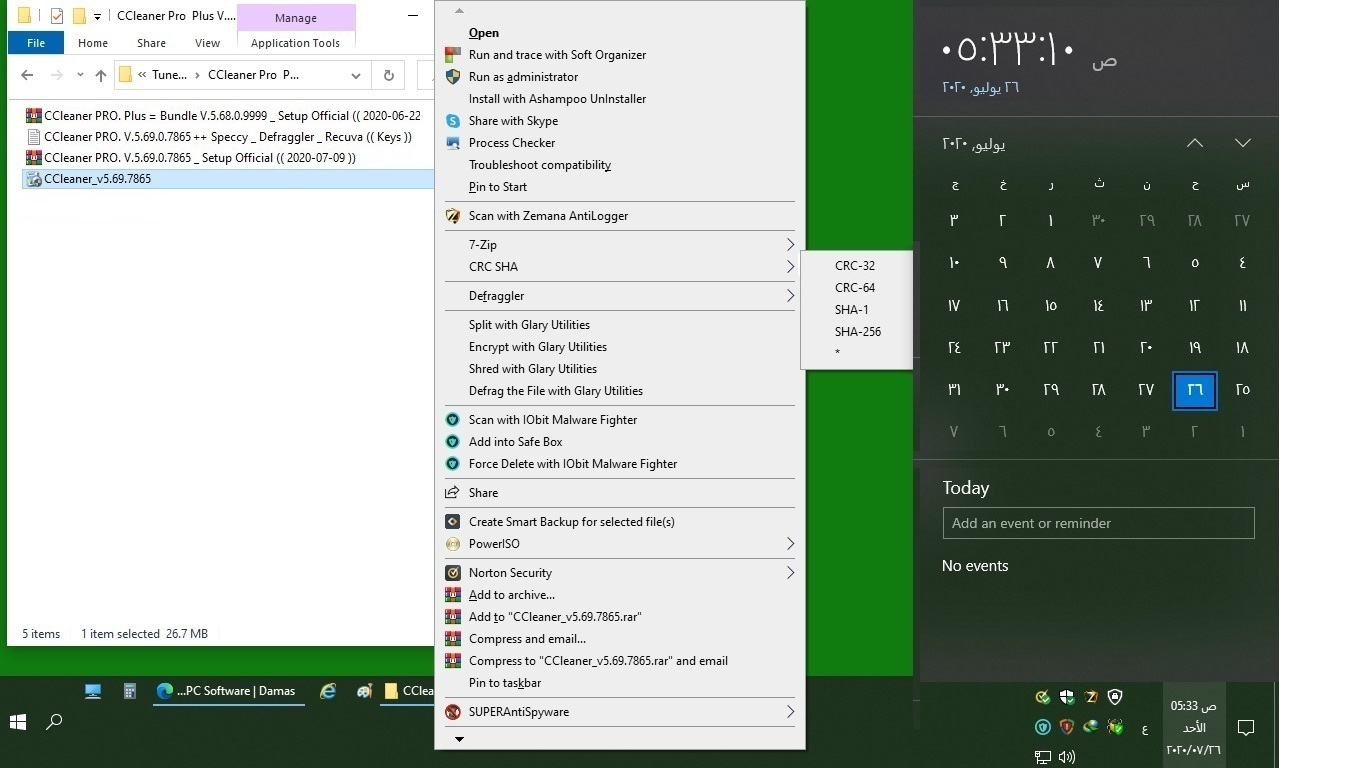Show the previous month in the calendar
This screenshot has width=1366, height=768.
point(1195,143)
